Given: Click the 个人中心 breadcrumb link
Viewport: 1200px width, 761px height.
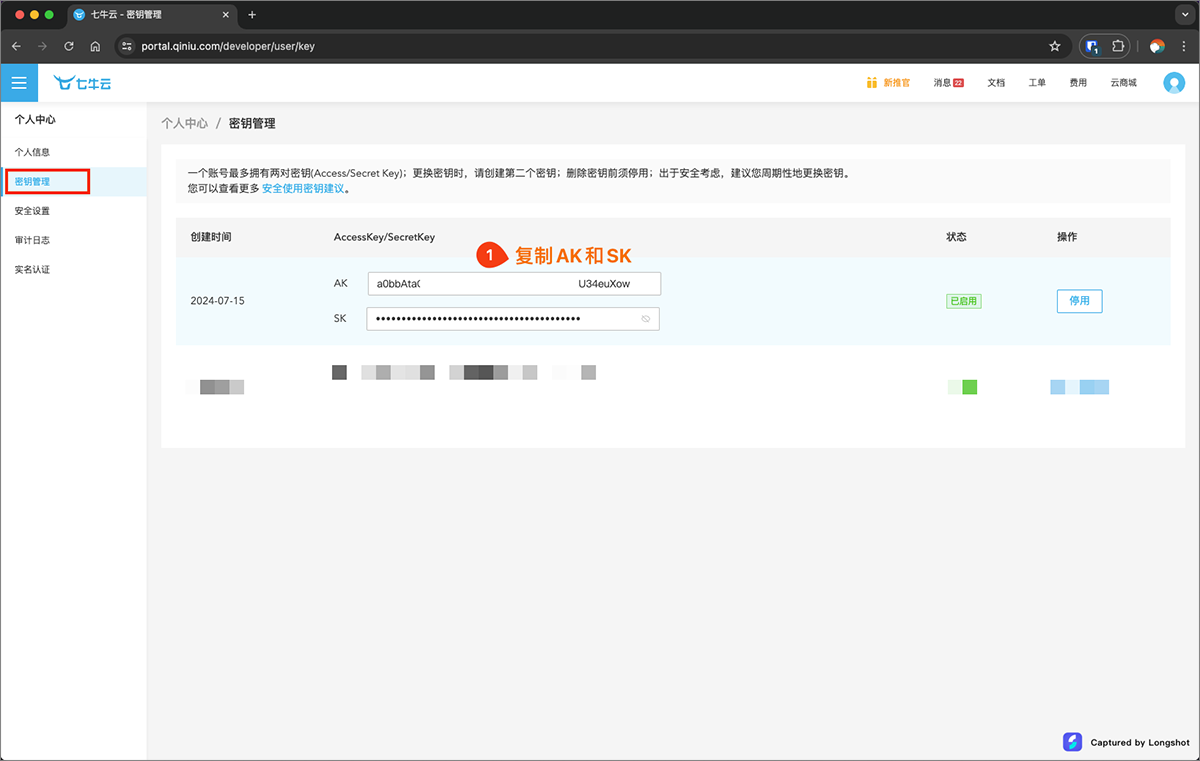Looking at the screenshot, I should click(185, 124).
